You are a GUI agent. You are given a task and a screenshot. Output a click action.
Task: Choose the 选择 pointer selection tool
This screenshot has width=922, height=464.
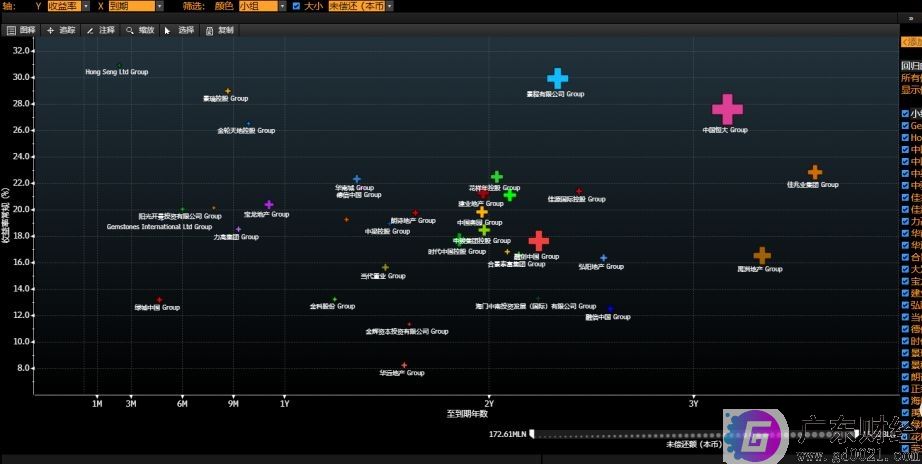[x=179, y=30]
